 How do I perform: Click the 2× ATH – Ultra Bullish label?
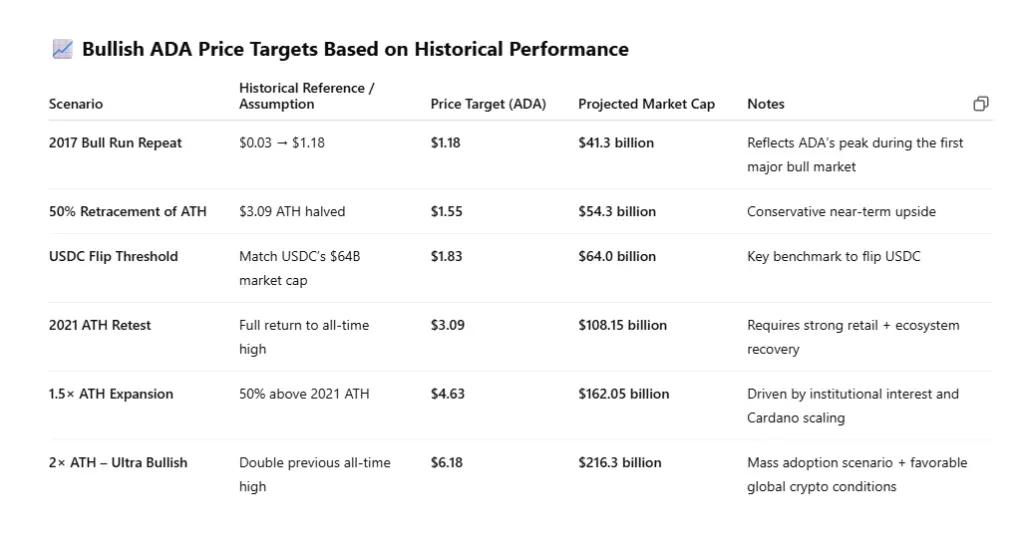click(x=118, y=463)
